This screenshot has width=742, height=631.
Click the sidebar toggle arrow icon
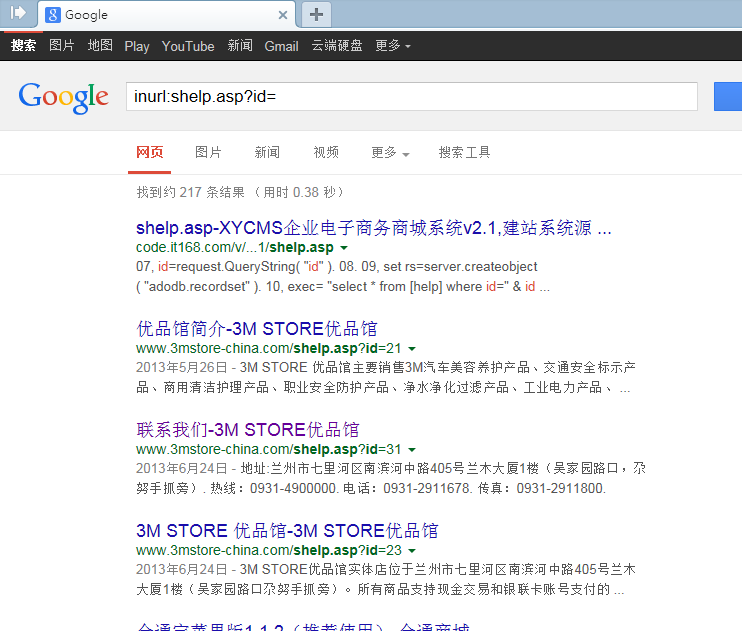18,13
